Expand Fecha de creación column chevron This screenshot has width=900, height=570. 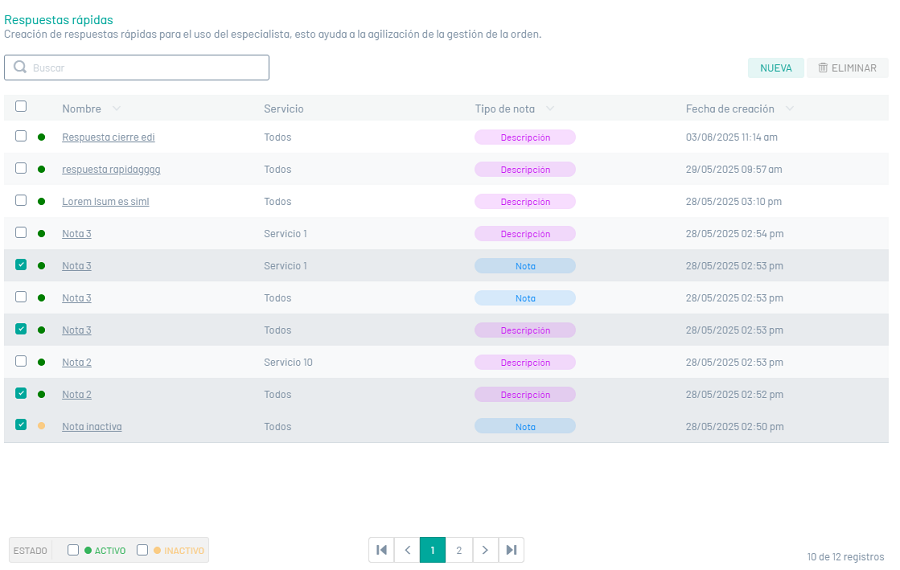pos(790,109)
